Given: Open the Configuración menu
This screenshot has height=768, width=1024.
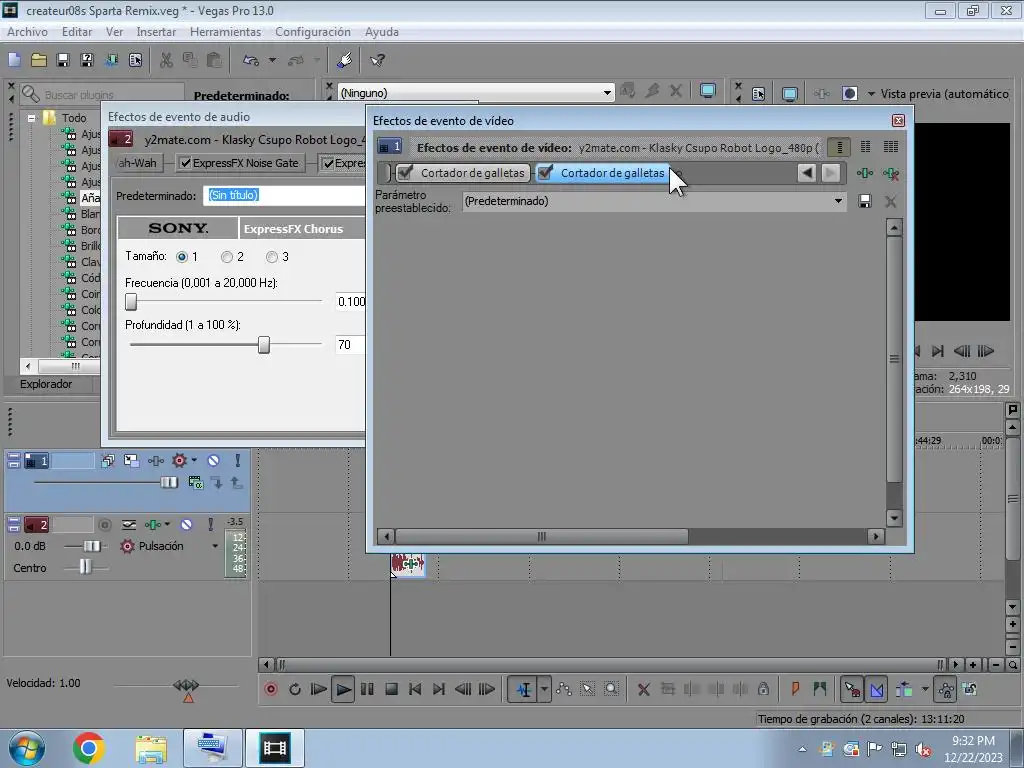Looking at the screenshot, I should click(x=313, y=32).
